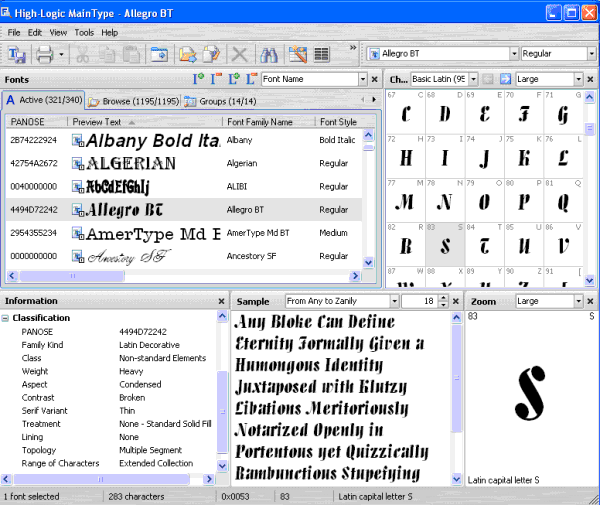Increase the sample font size stepper up
Screen dimensions: 600x505
443,298
